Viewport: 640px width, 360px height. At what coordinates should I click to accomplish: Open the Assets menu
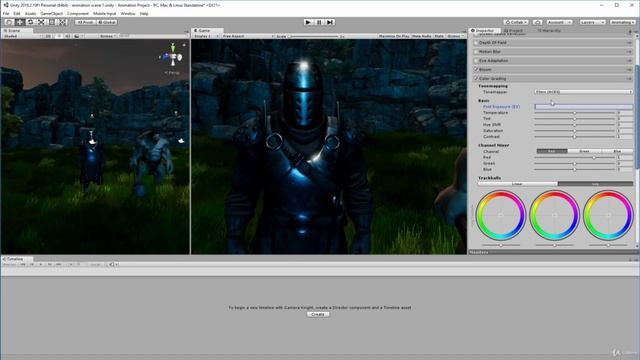[31, 13]
